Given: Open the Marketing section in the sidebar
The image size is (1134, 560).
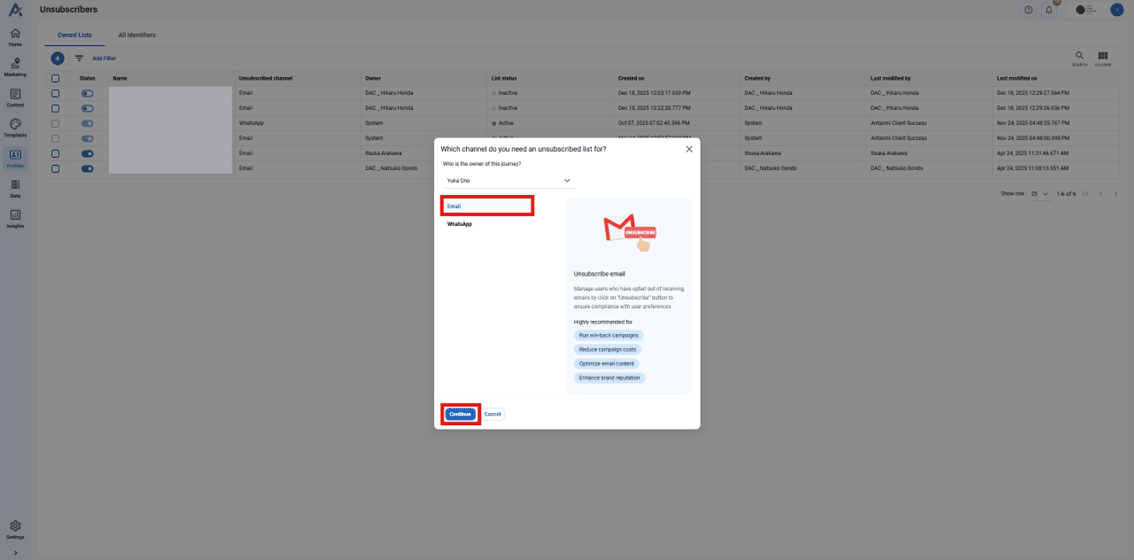Looking at the screenshot, I should (x=15, y=67).
